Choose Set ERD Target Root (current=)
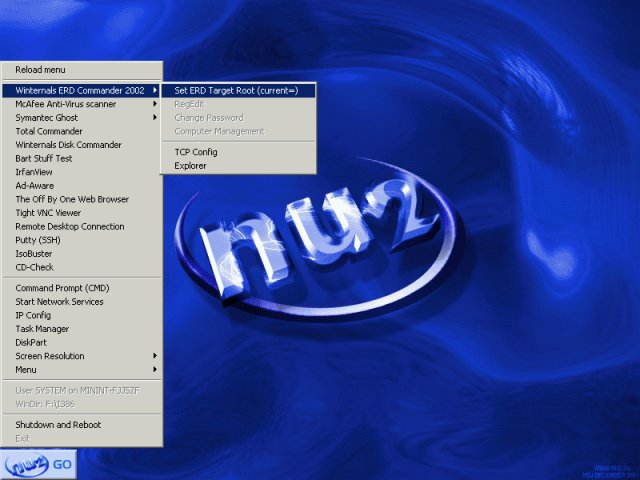This screenshot has height=480, width=640. (x=238, y=91)
